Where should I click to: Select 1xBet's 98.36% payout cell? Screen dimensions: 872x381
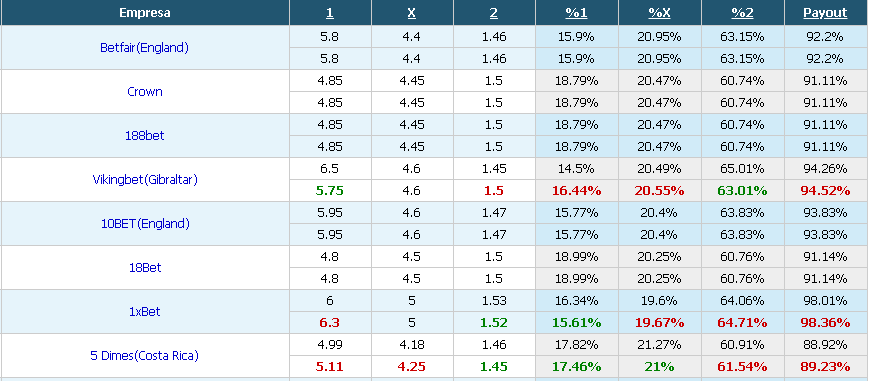point(825,323)
